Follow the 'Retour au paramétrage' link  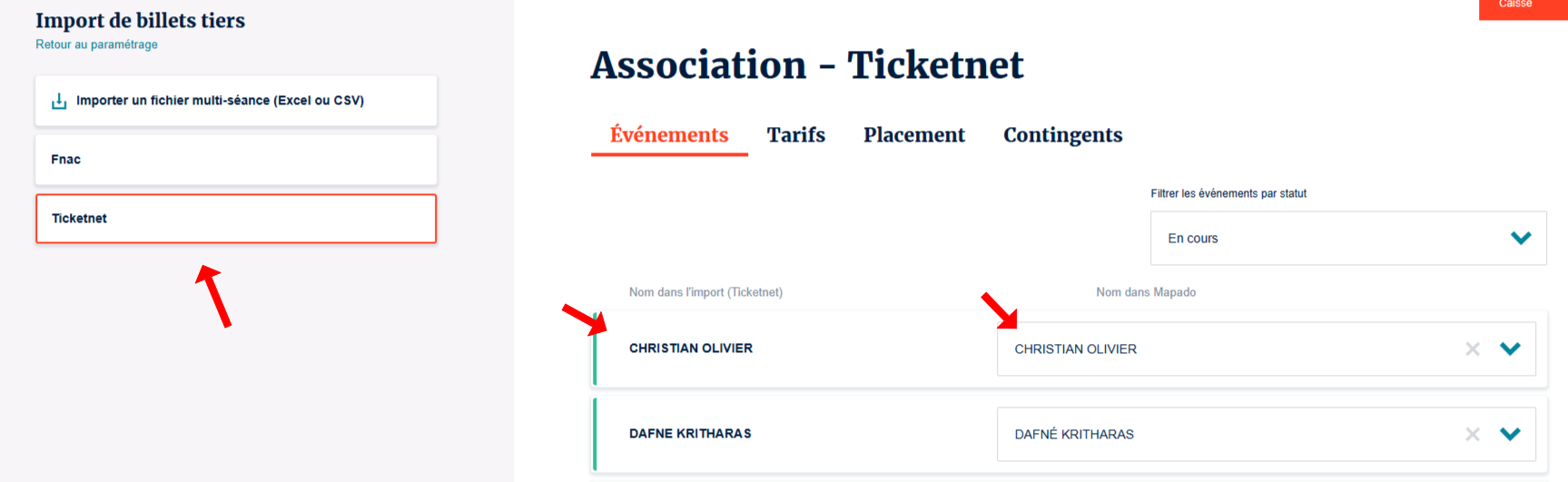[x=96, y=44]
